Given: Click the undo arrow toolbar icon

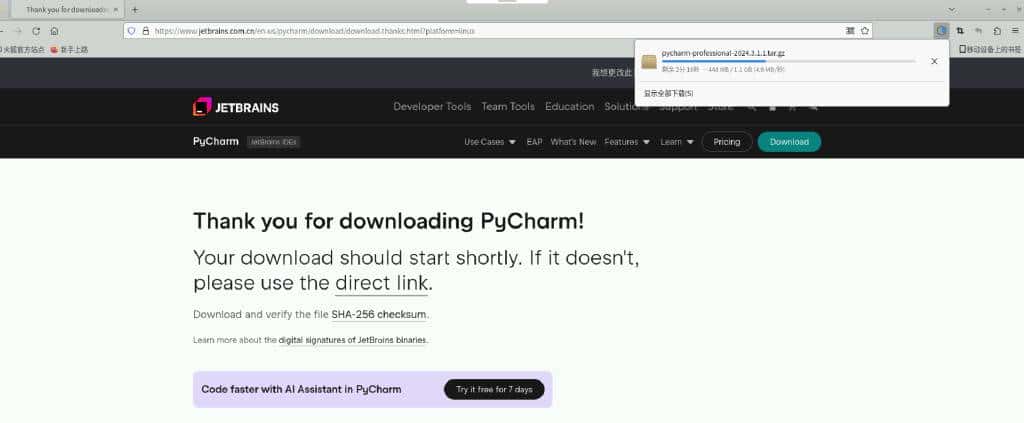Looking at the screenshot, I should click(x=978, y=31).
